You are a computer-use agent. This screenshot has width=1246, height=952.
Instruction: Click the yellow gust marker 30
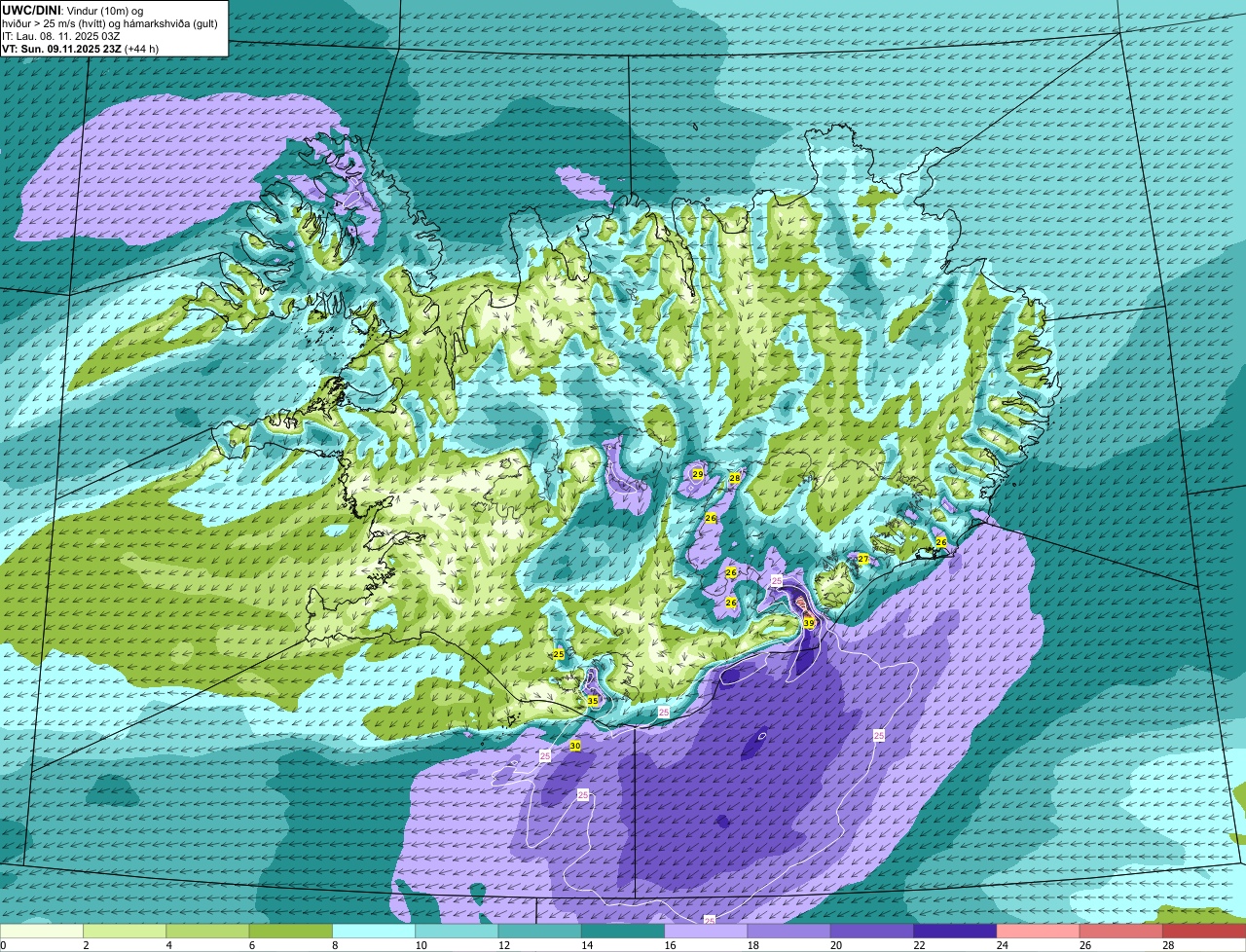[x=574, y=745]
